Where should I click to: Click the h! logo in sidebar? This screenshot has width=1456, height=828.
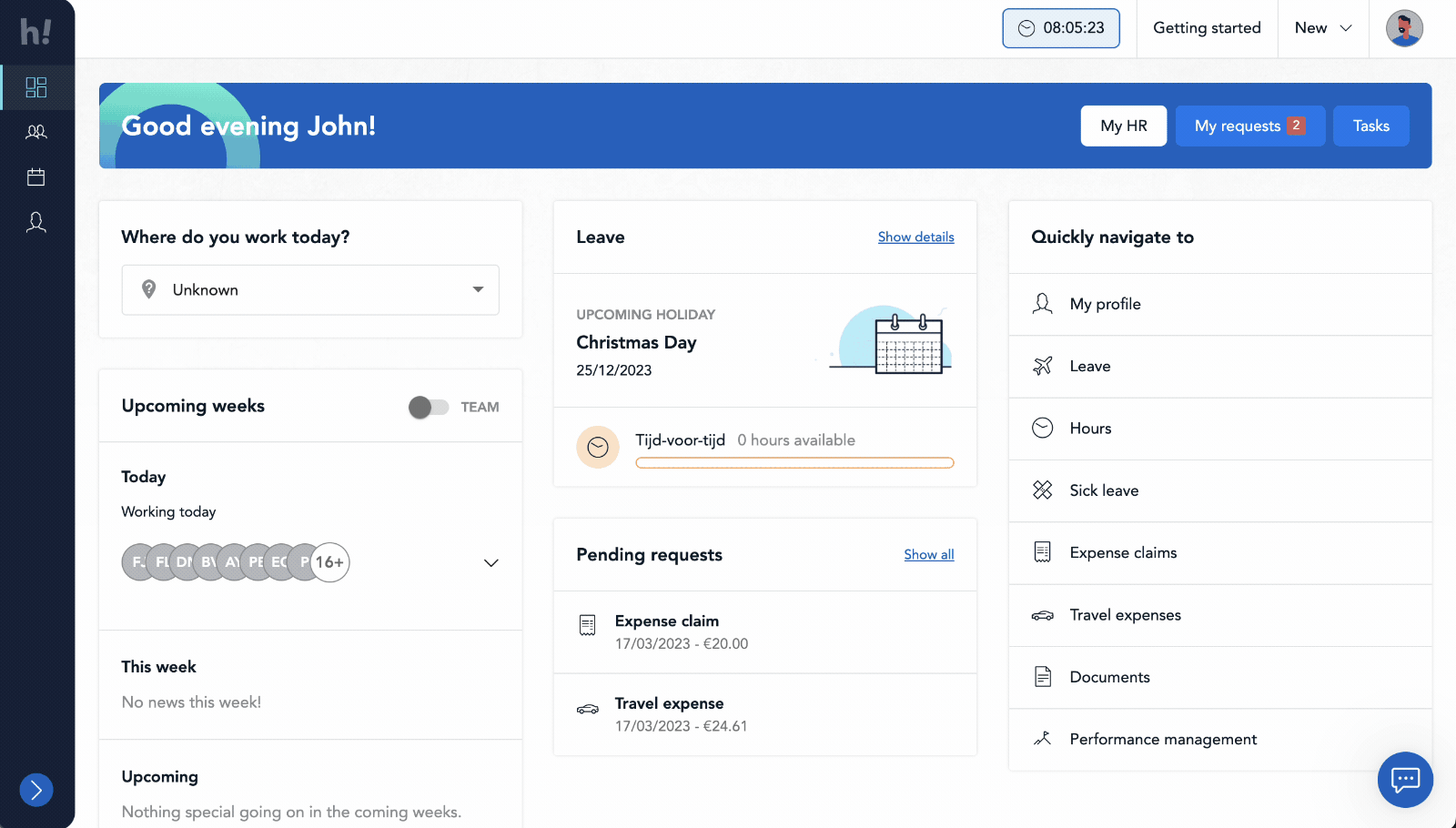coord(36,32)
